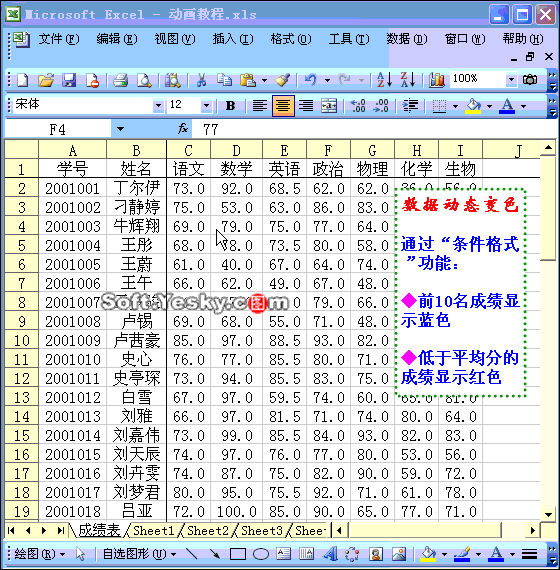Image resolution: width=560 pixels, height=570 pixels.
Task: Select row header 10
Action: click(x=21, y=340)
